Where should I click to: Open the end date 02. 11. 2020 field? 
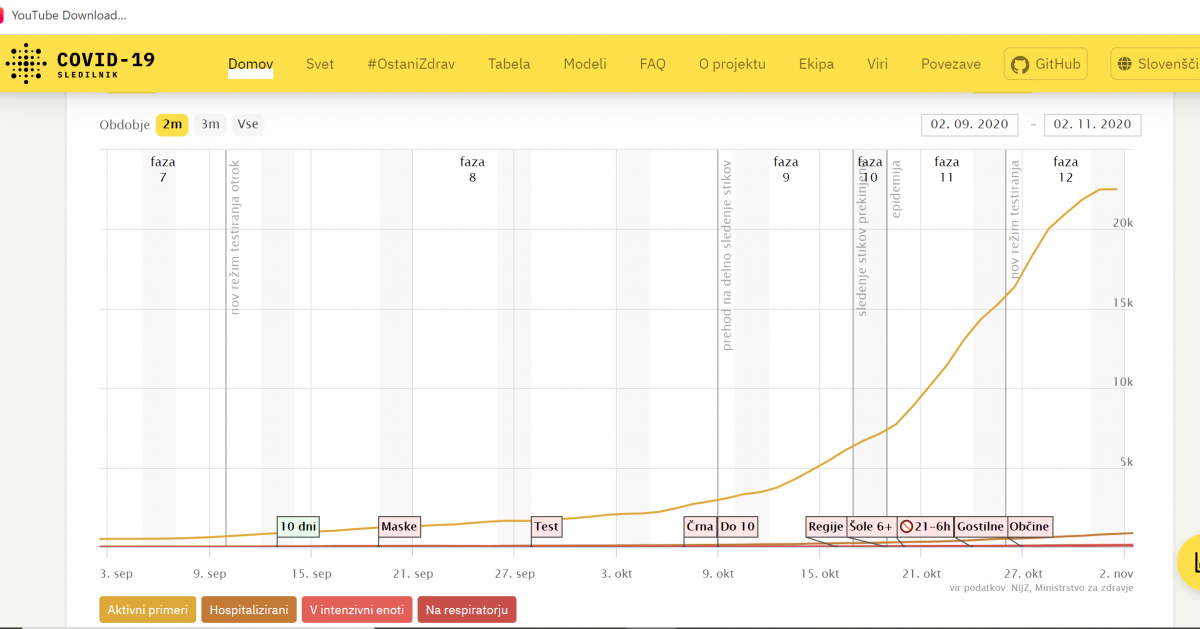(1092, 125)
